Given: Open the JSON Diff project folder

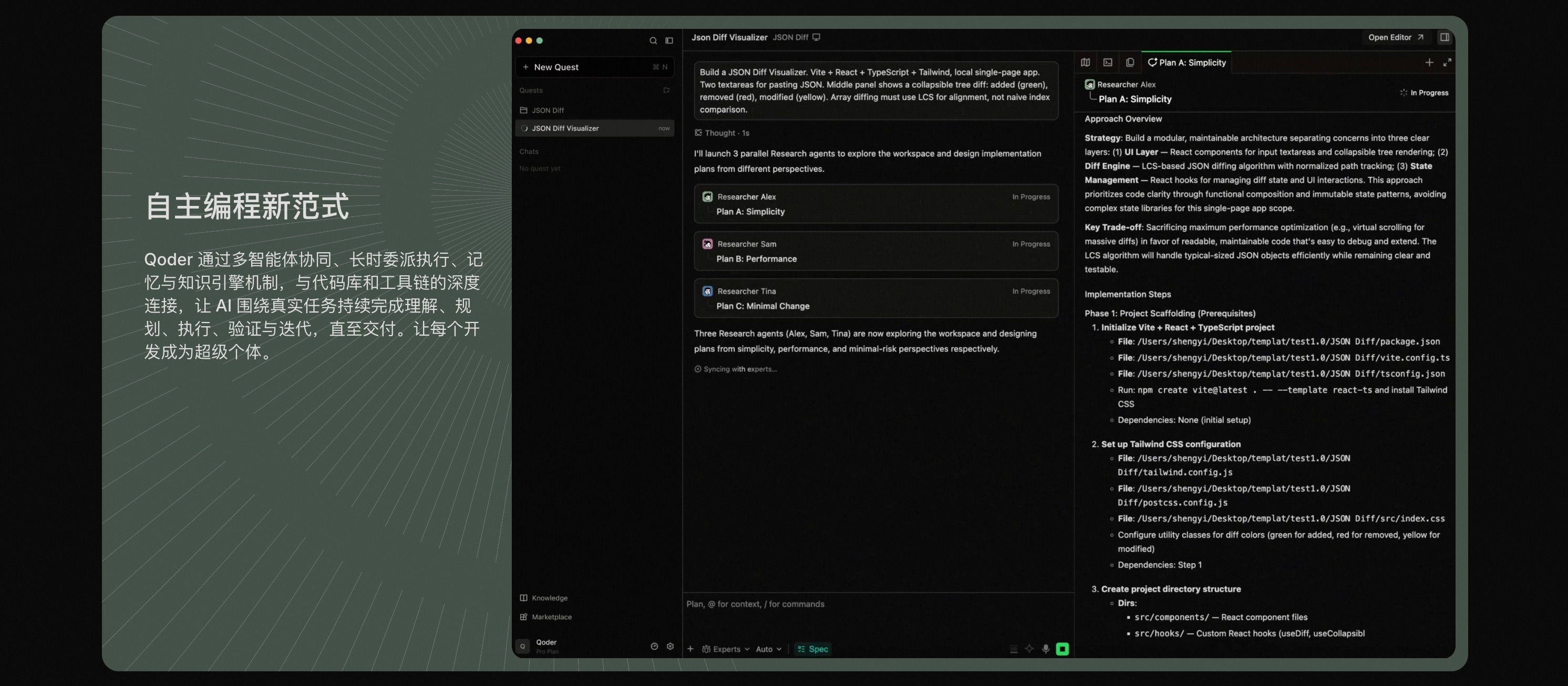Looking at the screenshot, I should click(595, 110).
